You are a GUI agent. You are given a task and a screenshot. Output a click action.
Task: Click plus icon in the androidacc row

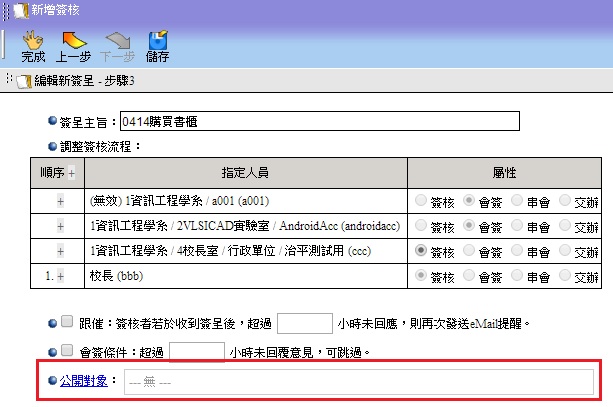pos(60,225)
